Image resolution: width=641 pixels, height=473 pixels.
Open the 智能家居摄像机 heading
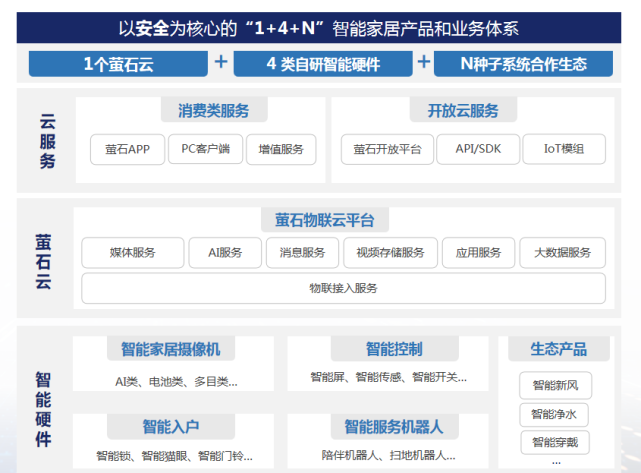[171, 349]
